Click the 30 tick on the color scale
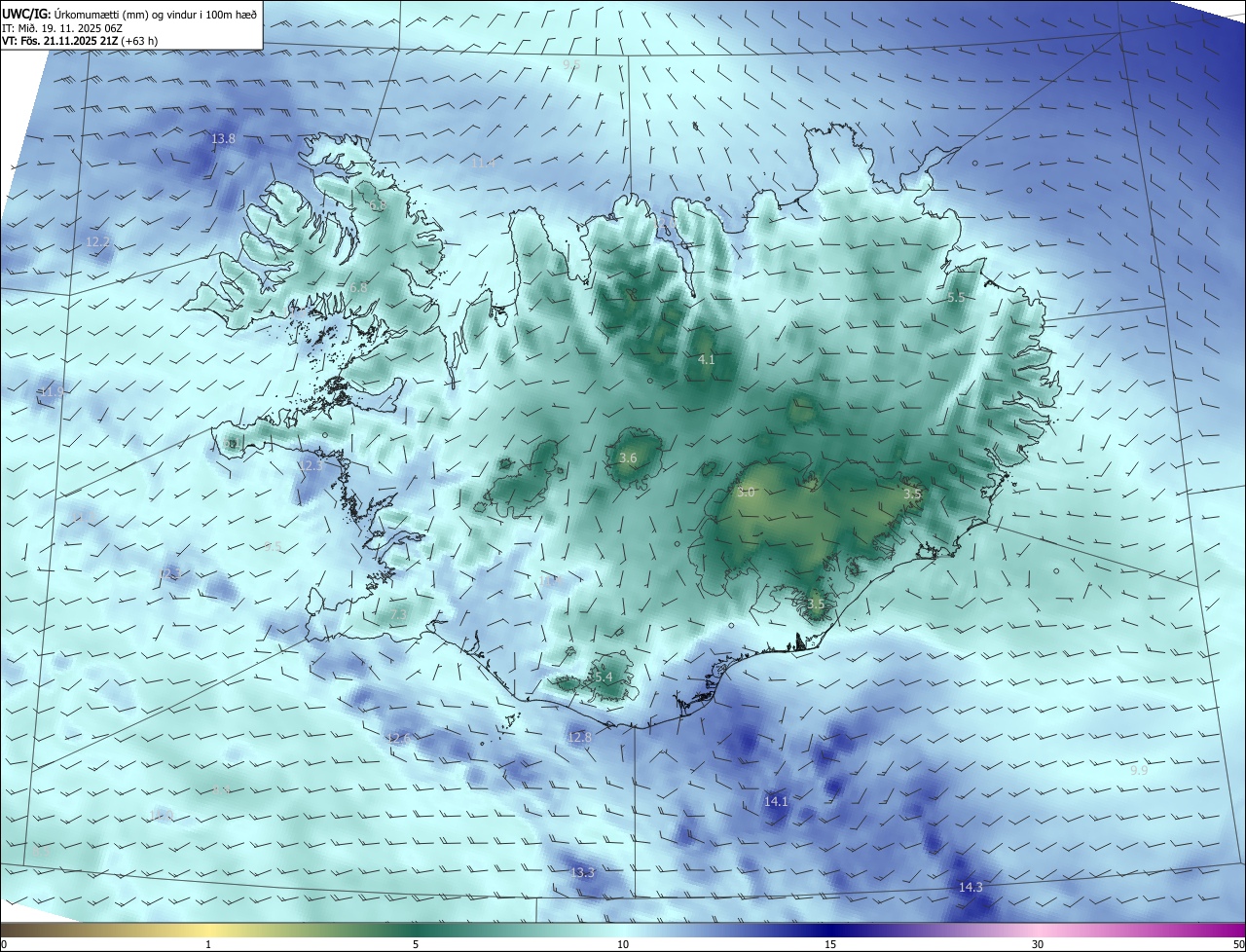The width and height of the screenshot is (1246, 952). tap(1038, 944)
